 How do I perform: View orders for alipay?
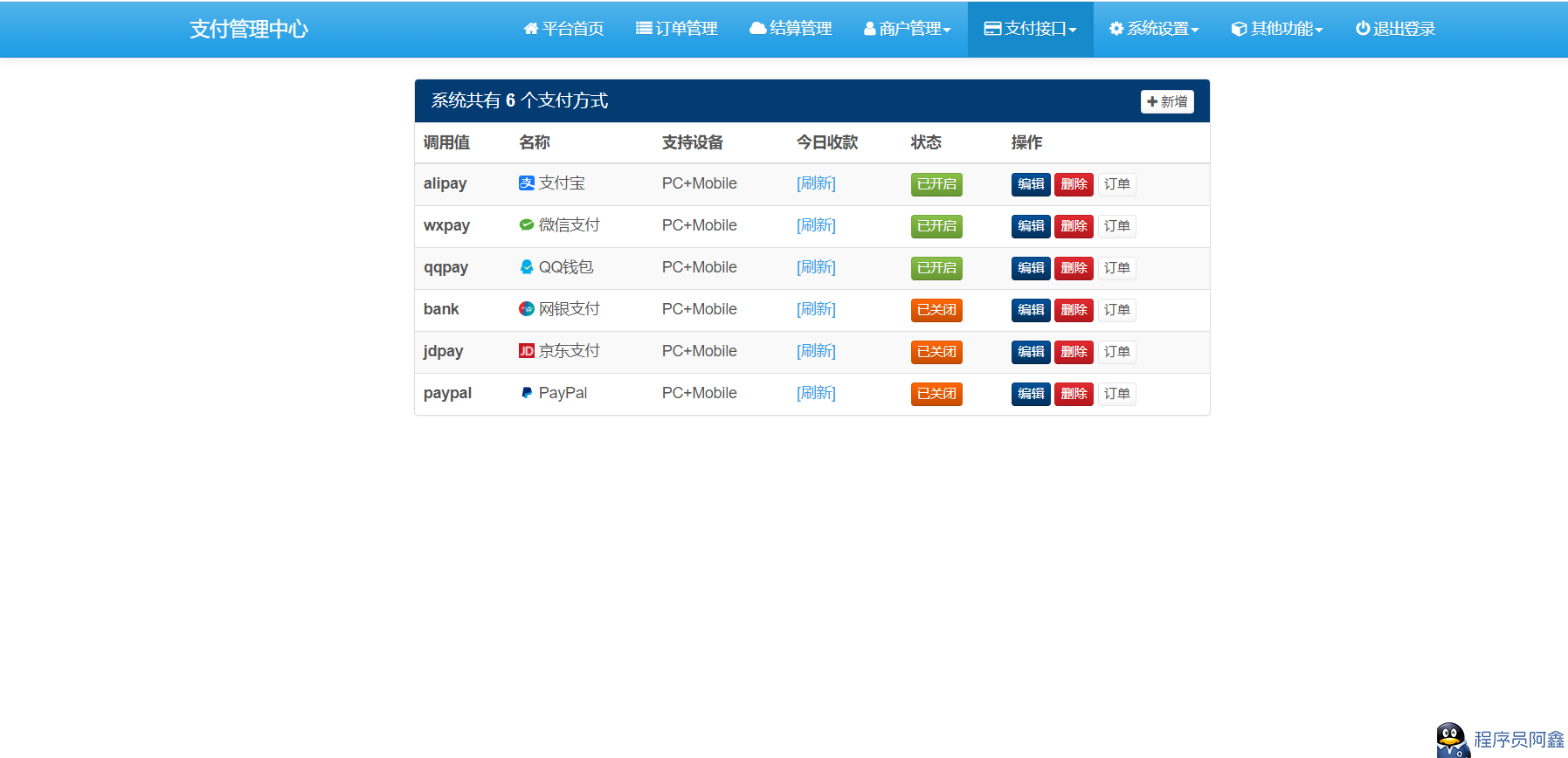tap(1116, 184)
